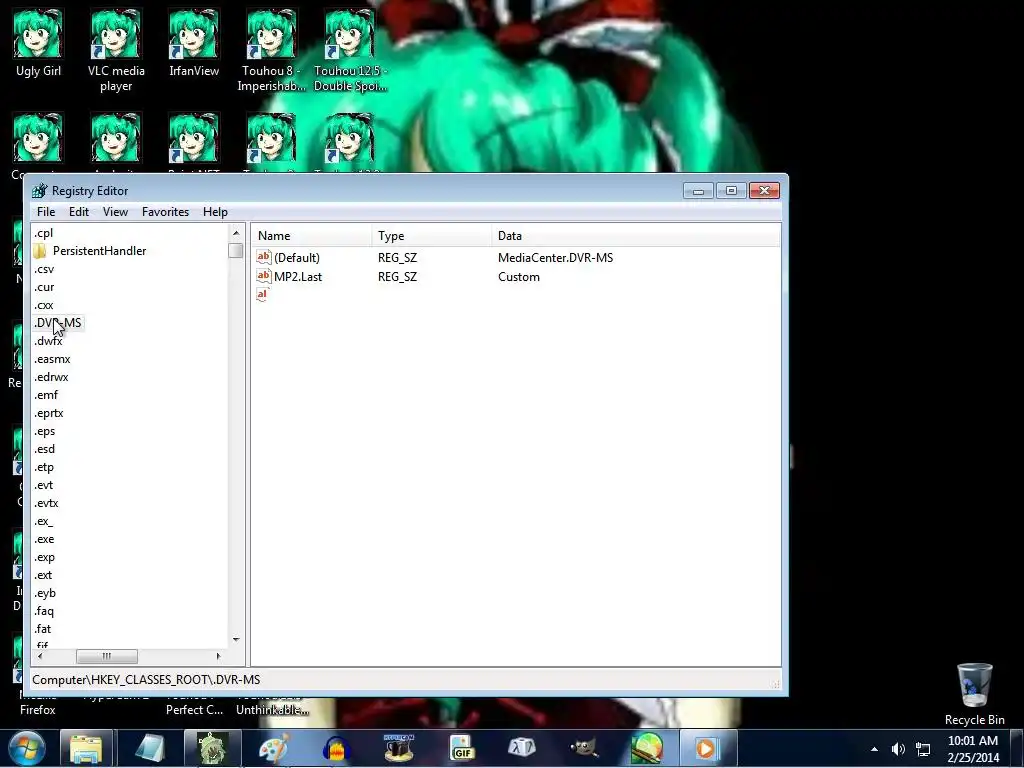Open the File menu
The height and width of the screenshot is (768, 1024).
(x=46, y=212)
